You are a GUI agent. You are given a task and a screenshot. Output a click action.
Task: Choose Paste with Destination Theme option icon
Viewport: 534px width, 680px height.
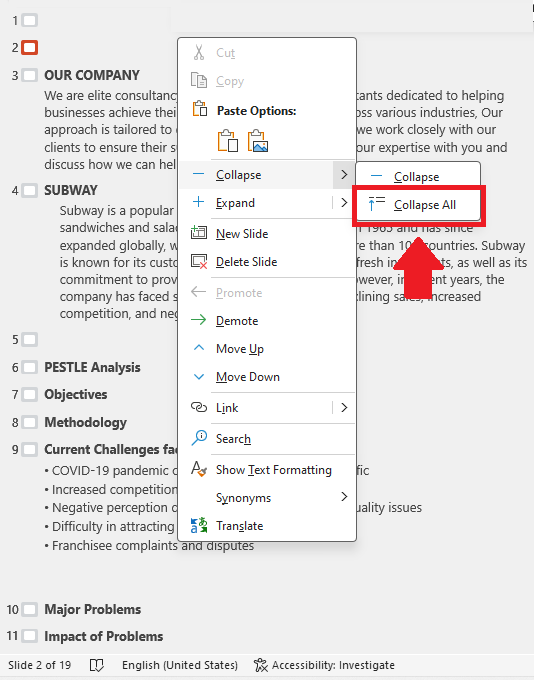click(x=228, y=141)
